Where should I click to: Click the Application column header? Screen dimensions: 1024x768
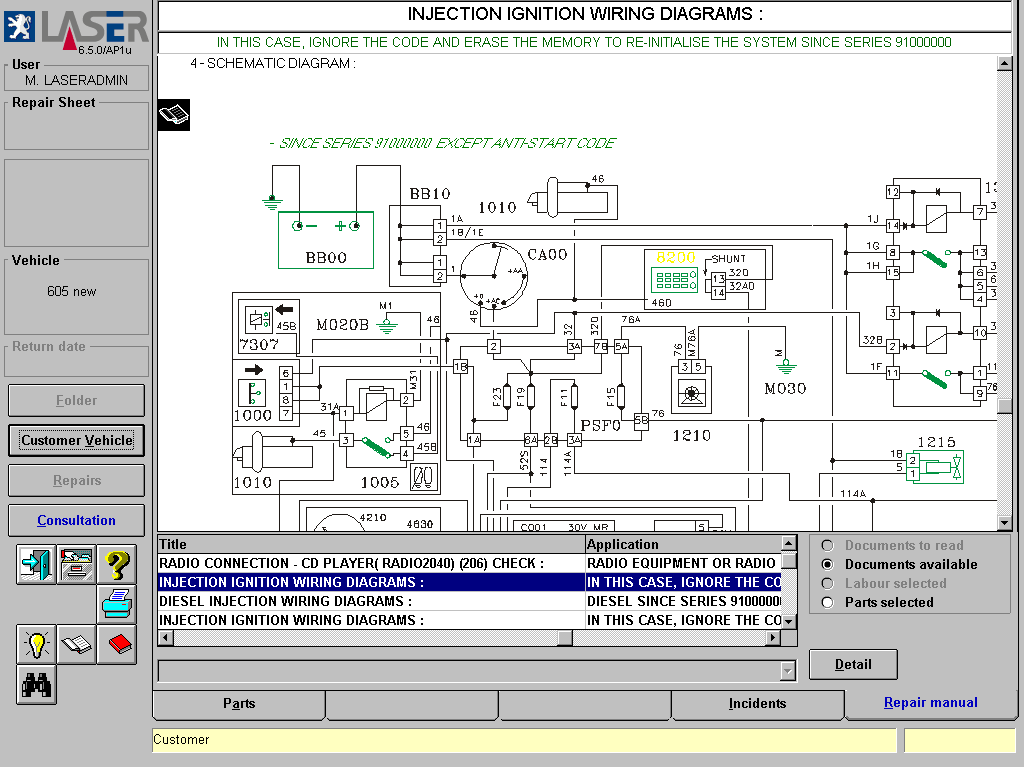683,544
